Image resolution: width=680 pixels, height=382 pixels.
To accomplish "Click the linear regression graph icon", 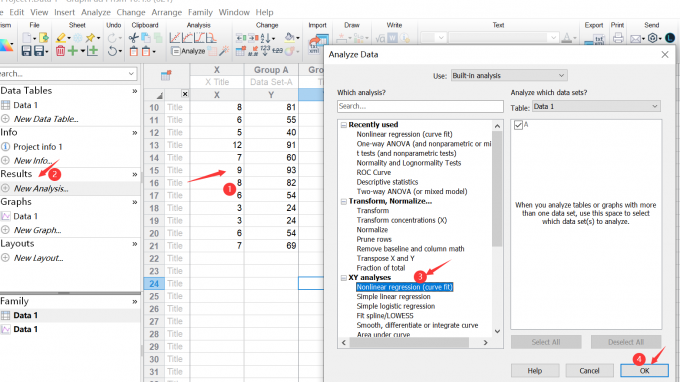I will 175,38.
